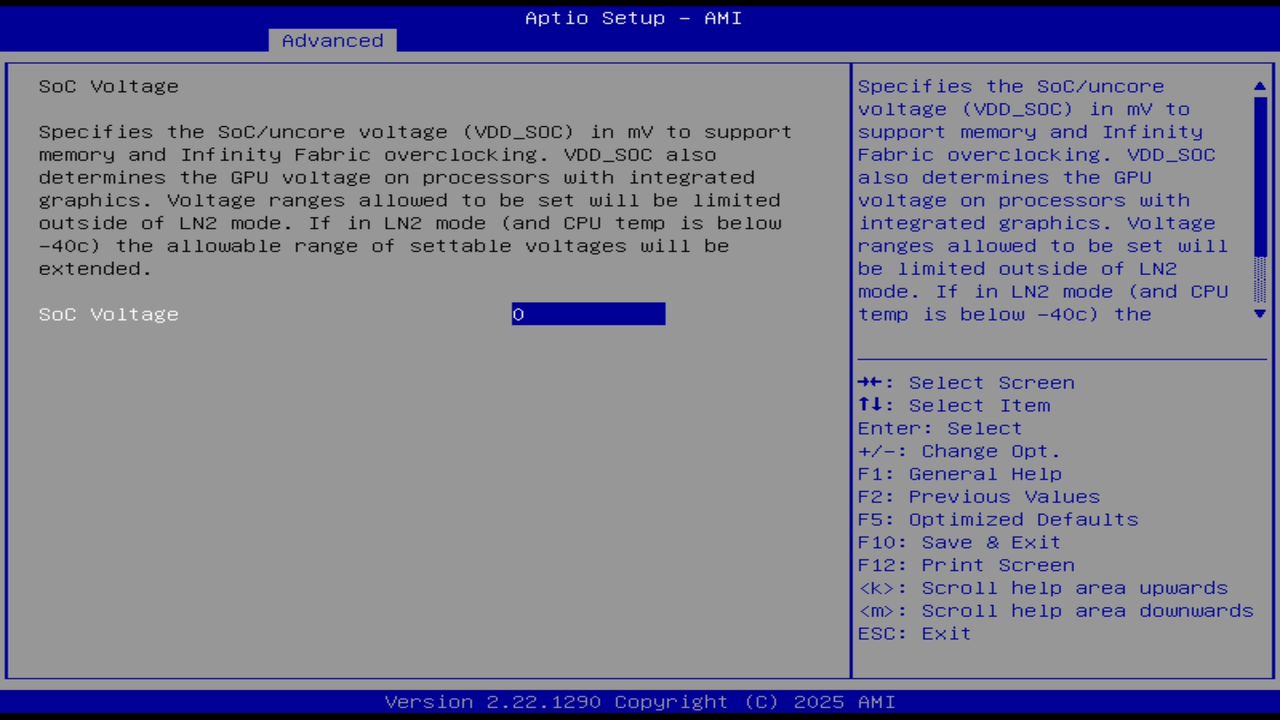Screen dimensions: 1280x720
Task: Click the Aptio Setup title bar
Action: tap(632, 17)
